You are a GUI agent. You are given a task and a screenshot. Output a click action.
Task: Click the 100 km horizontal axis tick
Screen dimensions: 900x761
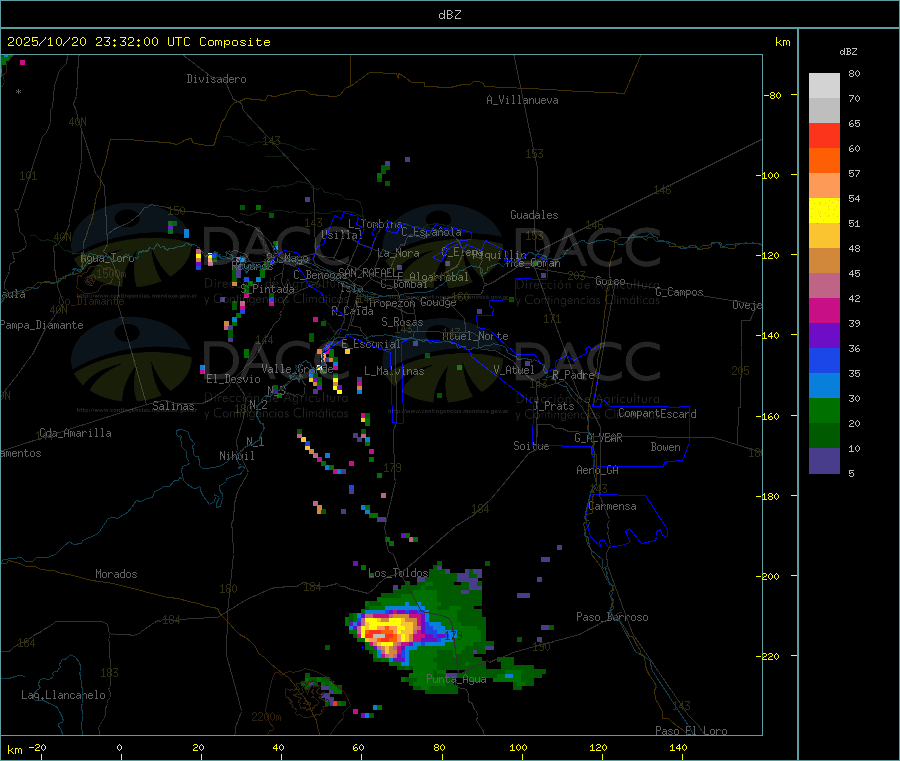click(518, 747)
